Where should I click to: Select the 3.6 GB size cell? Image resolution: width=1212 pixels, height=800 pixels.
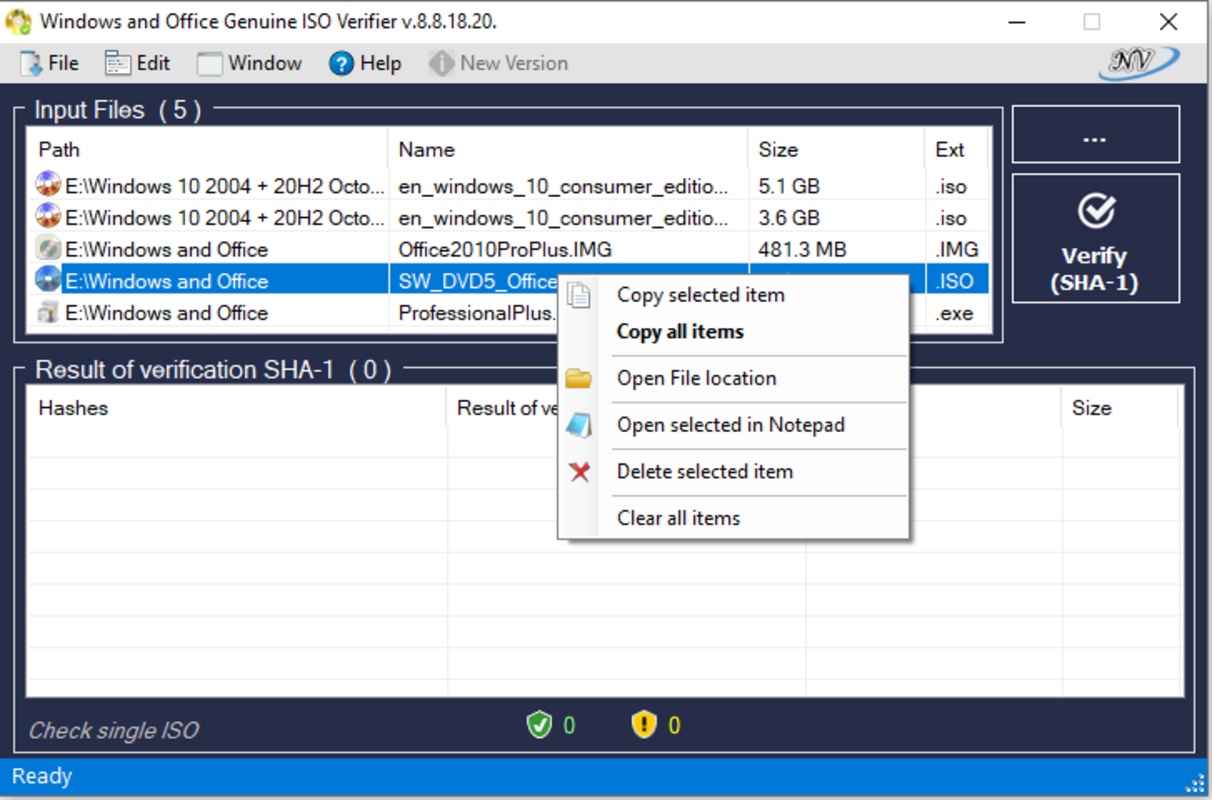tap(789, 218)
